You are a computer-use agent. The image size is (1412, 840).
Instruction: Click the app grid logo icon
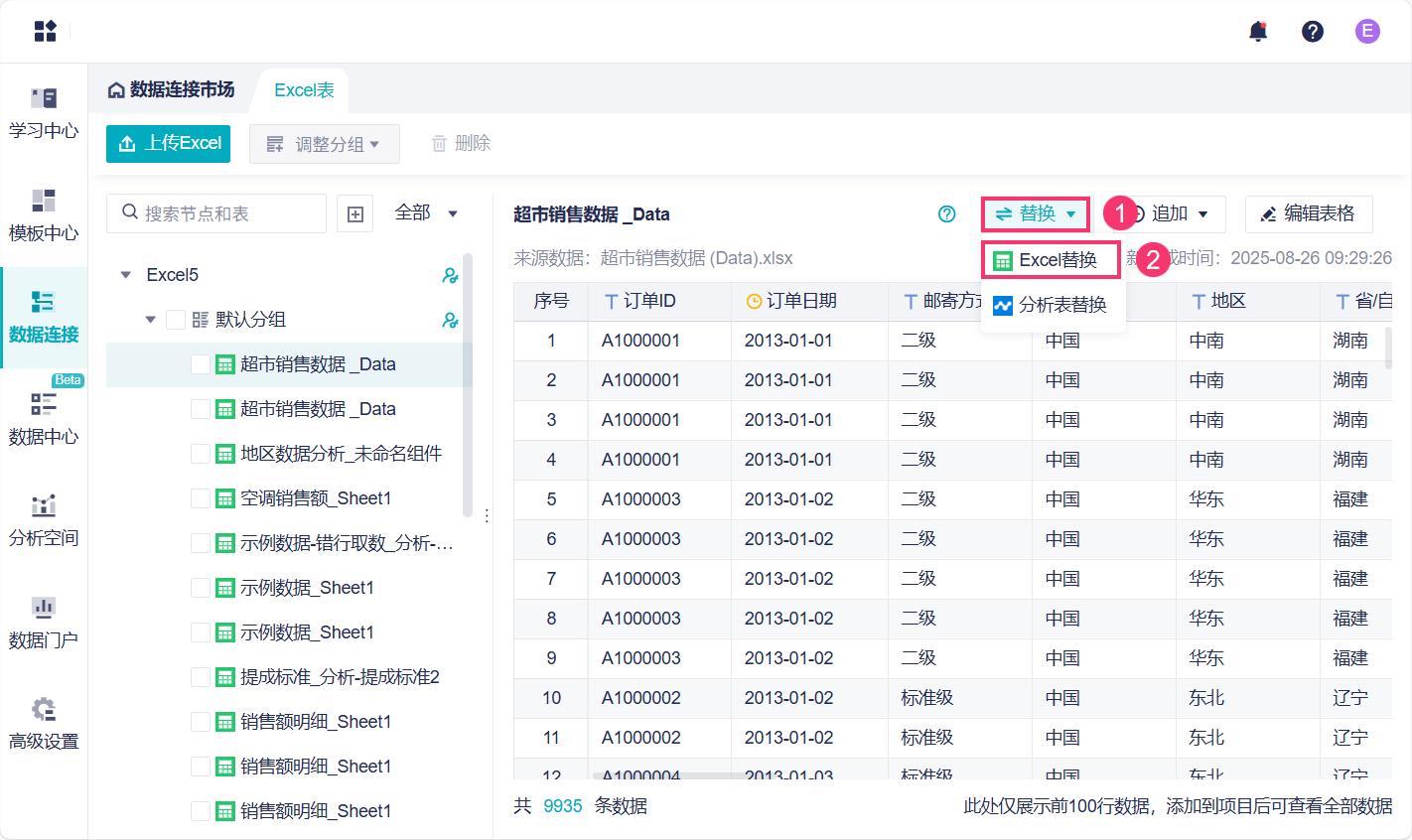click(45, 31)
